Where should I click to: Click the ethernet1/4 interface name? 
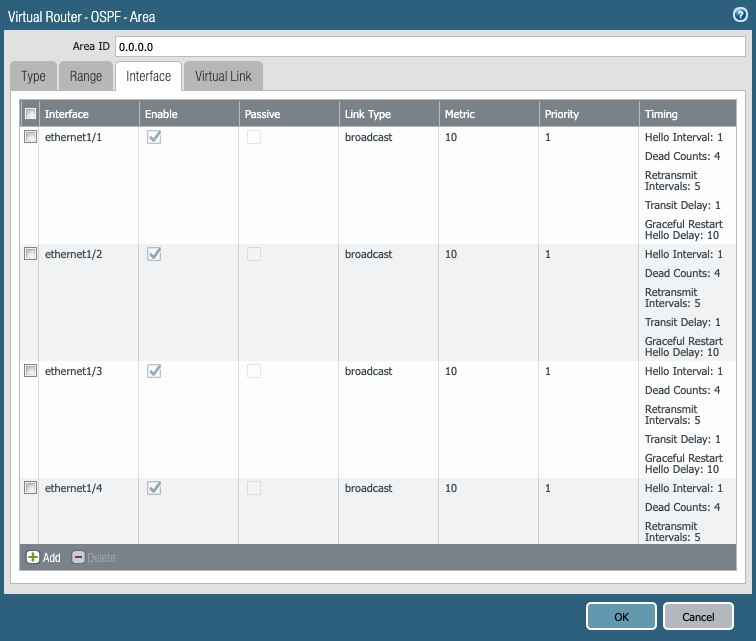[73, 488]
